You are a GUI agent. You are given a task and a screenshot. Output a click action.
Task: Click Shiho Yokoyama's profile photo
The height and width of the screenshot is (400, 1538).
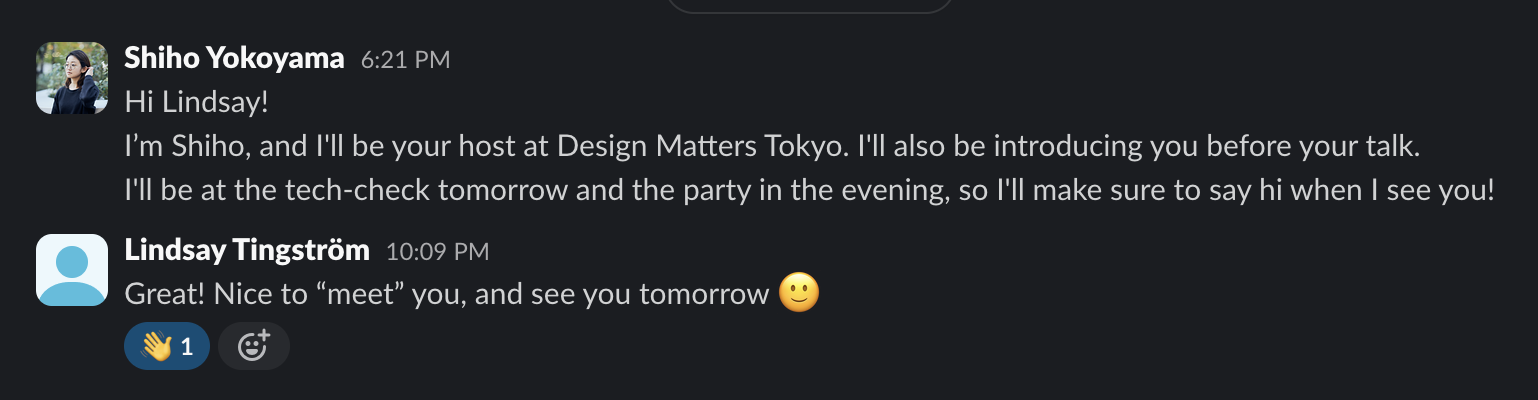[71, 78]
